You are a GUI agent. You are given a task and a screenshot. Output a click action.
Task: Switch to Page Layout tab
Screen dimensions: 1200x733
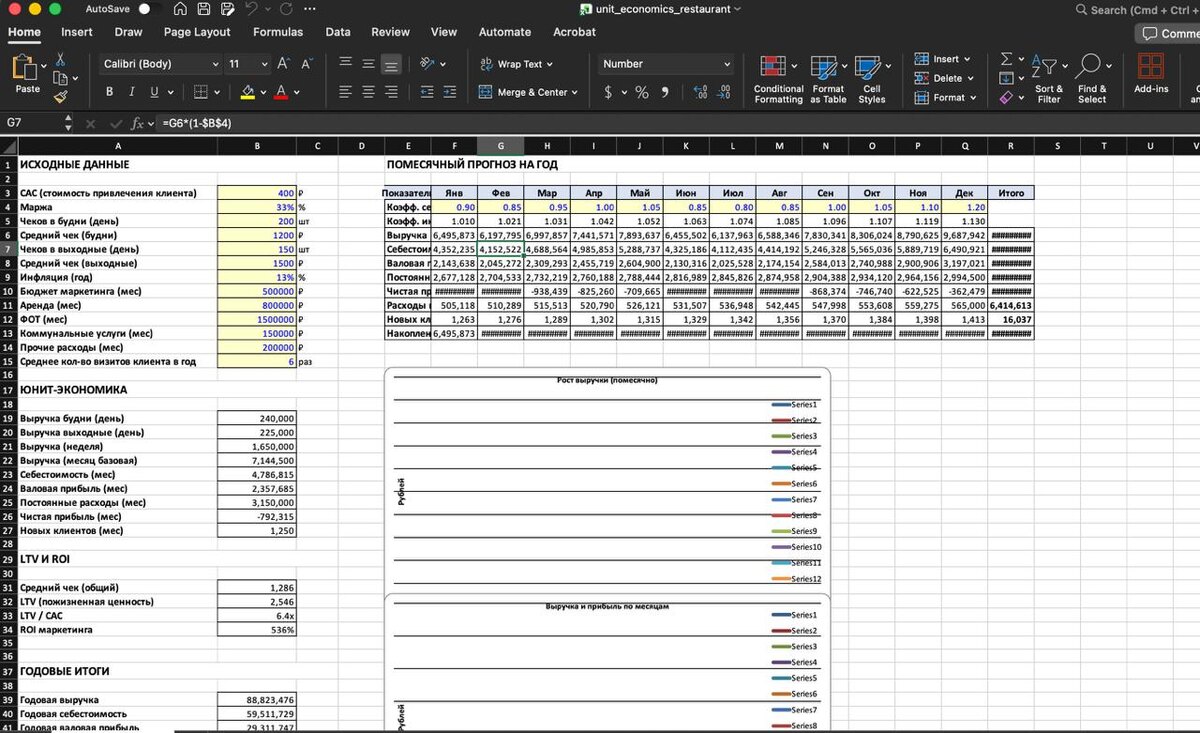pyautogui.click(x=197, y=32)
